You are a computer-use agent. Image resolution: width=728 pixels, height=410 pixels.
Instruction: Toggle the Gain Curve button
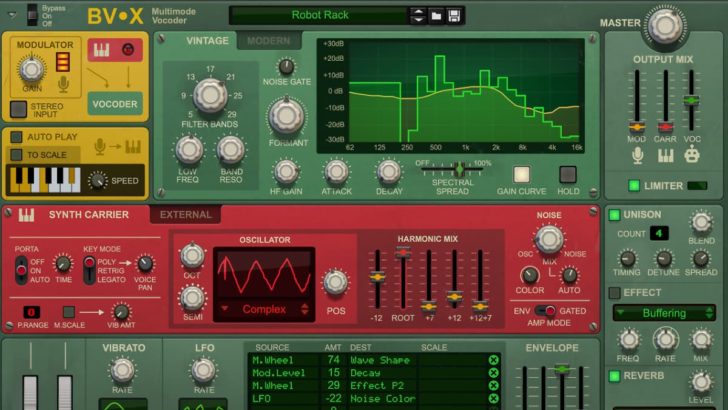521,175
